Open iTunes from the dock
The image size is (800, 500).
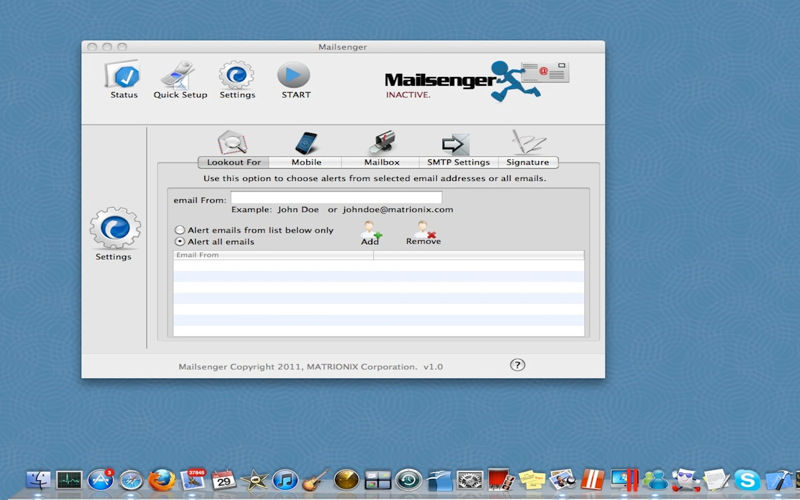point(285,480)
